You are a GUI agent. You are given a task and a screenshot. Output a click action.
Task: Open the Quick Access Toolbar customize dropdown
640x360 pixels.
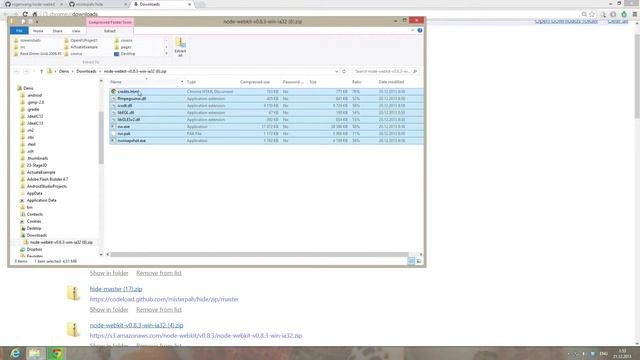(x=37, y=21)
